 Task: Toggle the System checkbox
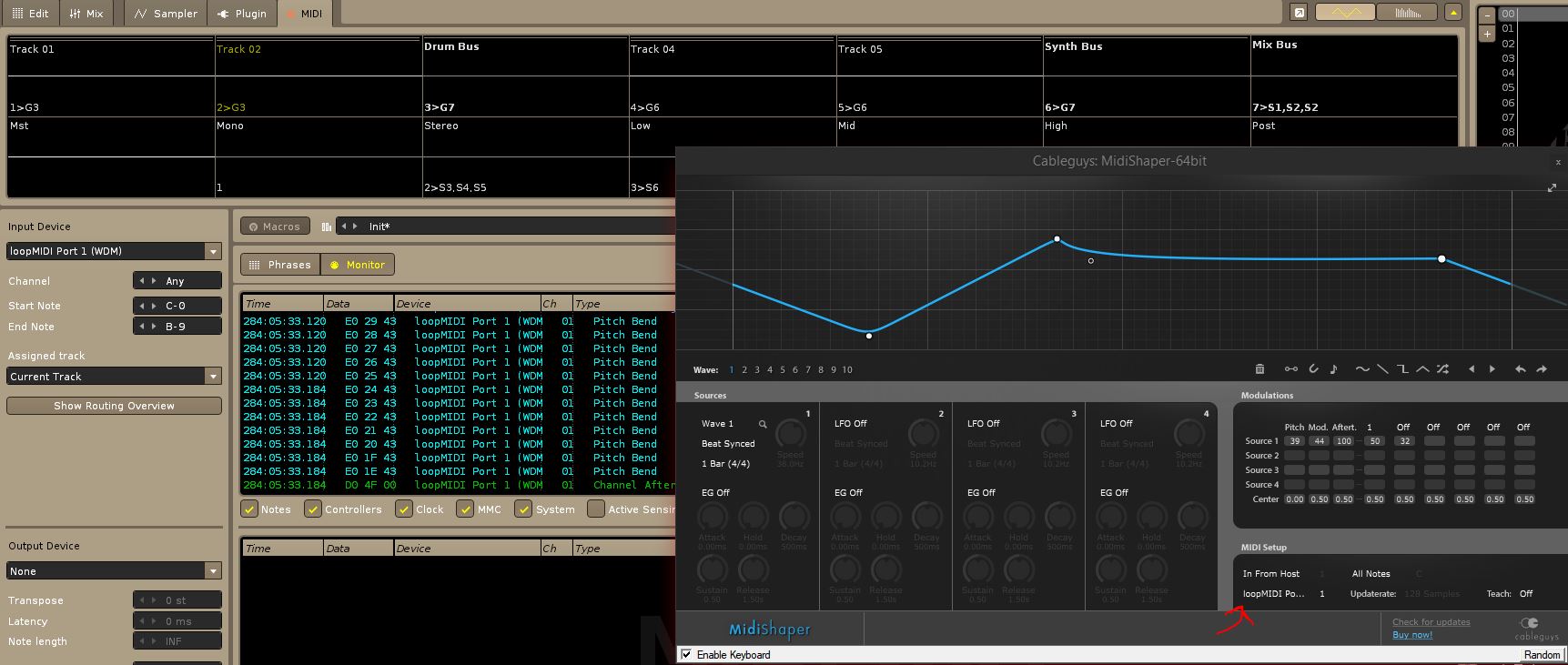(523, 509)
